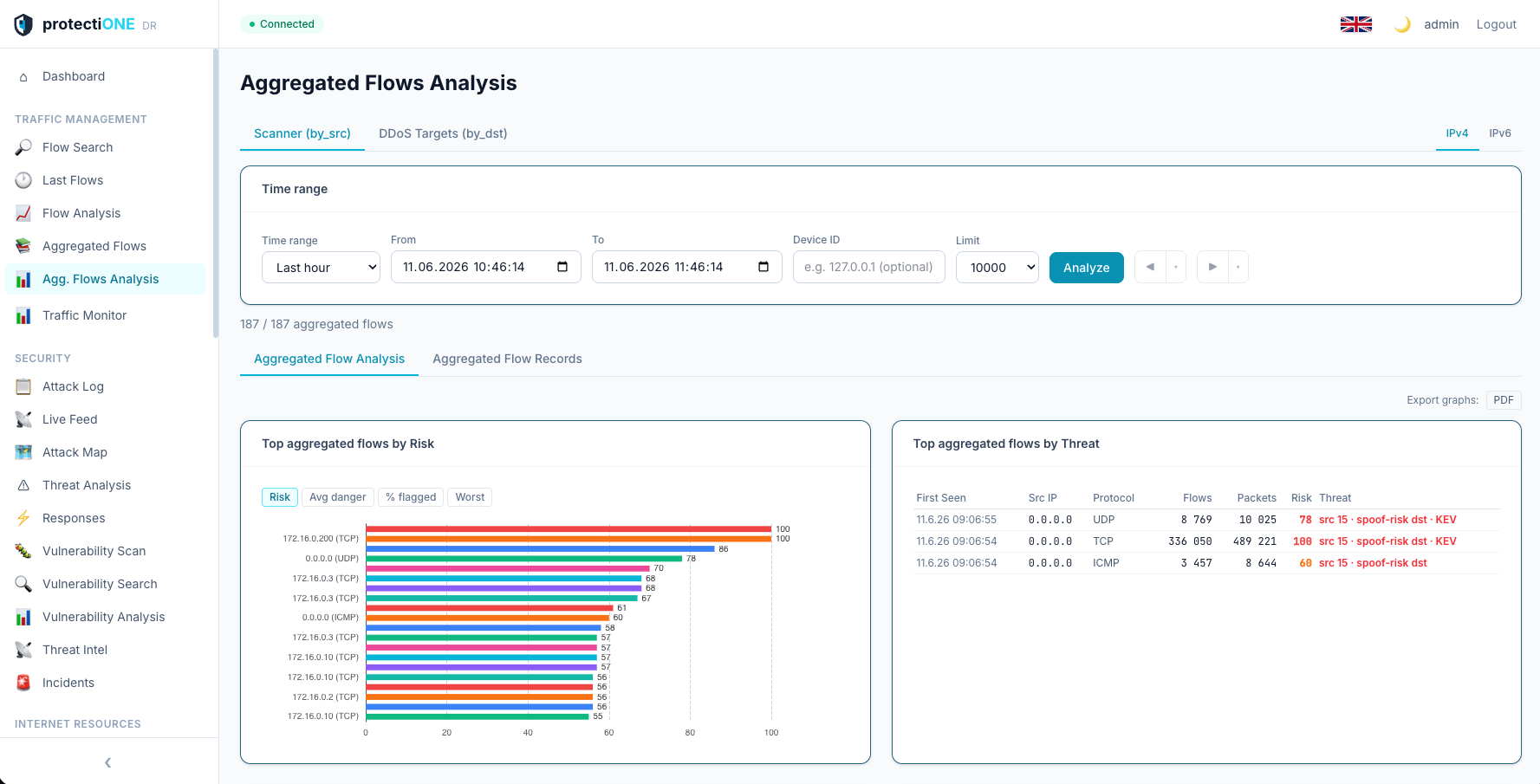Click the To datetime field
The image size is (1540, 784).
[686, 267]
